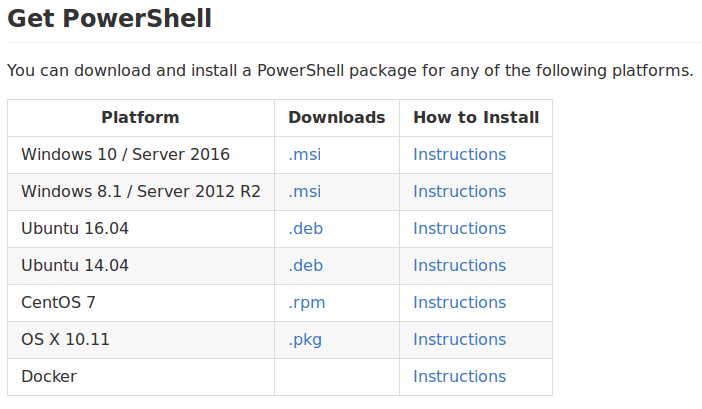Select the CentOS 7 platform cell
The height and width of the screenshot is (409, 702).
click(x=141, y=303)
